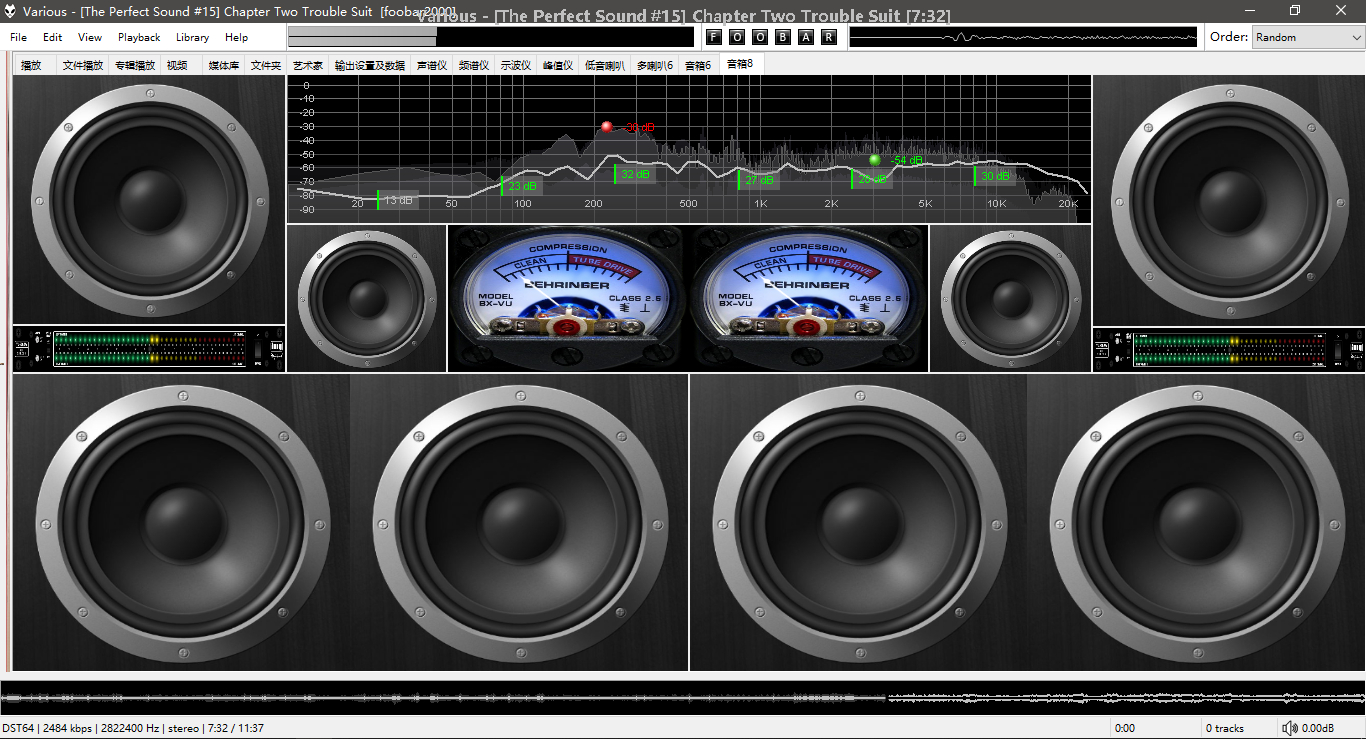Viewport: 1366px width, 739px height.
Task: Click the oscilloscope display in the toolbar
Action: point(1023,37)
